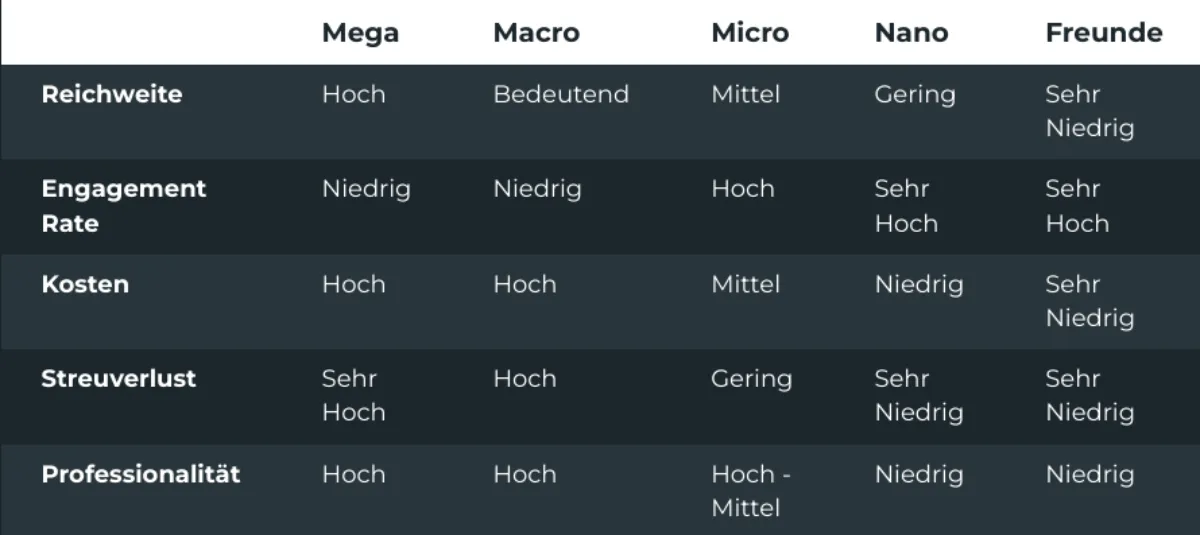1200x535 pixels.
Task: Click Mega's Streuverlust cell Sehr Hoch
Action: 353,395
